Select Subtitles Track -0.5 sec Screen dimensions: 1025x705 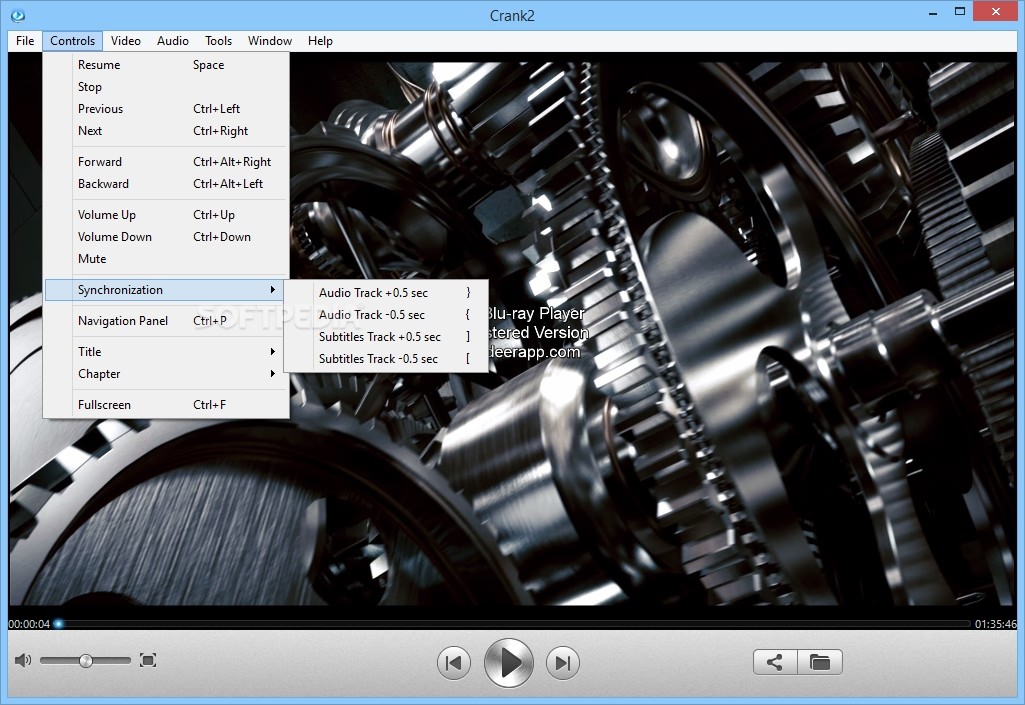pos(386,359)
